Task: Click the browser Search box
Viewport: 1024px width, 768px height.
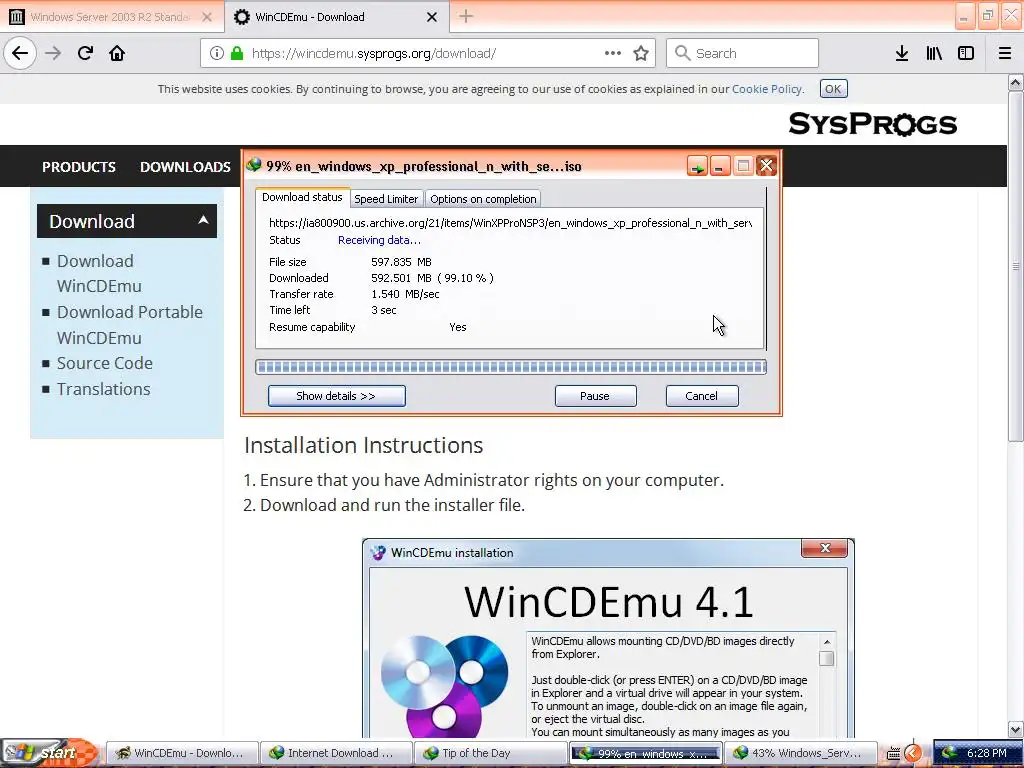Action: tap(742, 53)
